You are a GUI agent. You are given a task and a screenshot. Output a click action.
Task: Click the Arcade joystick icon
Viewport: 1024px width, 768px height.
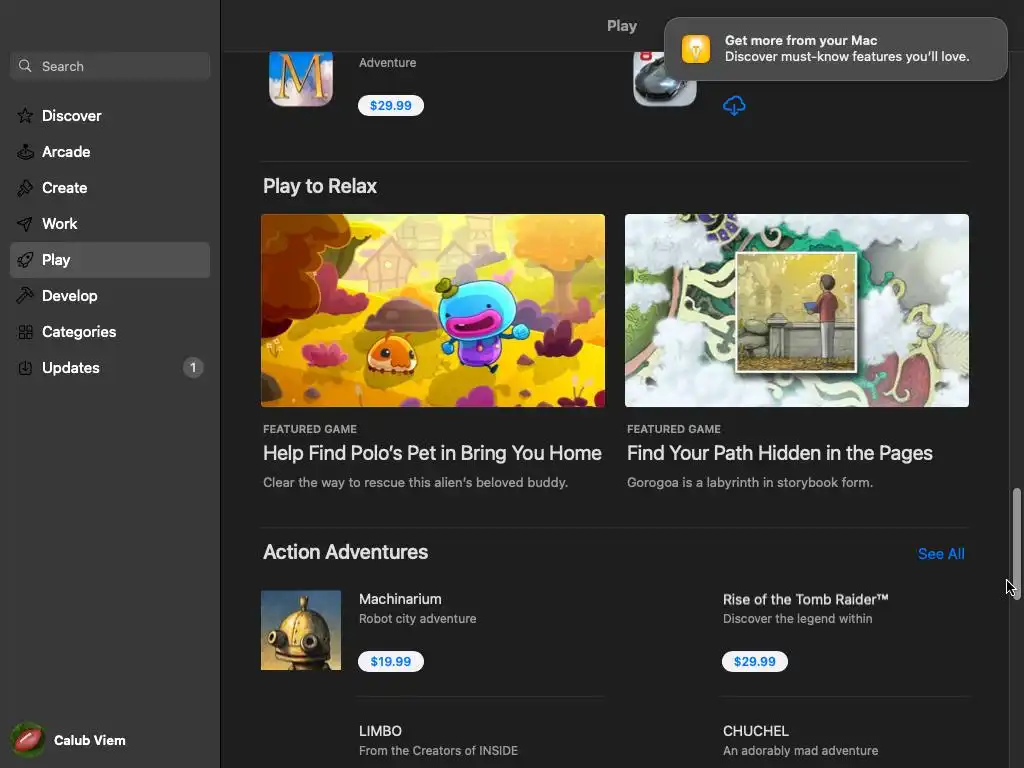point(25,152)
